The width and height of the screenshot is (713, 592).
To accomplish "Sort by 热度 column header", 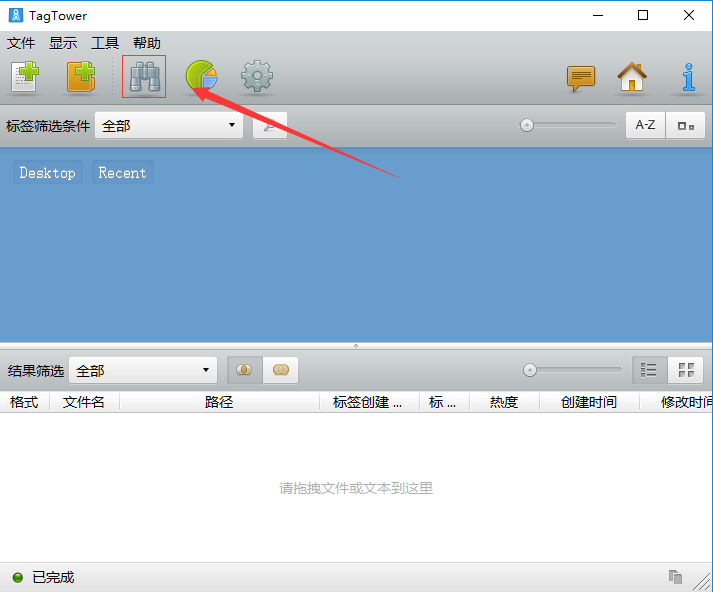I will [x=504, y=402].
